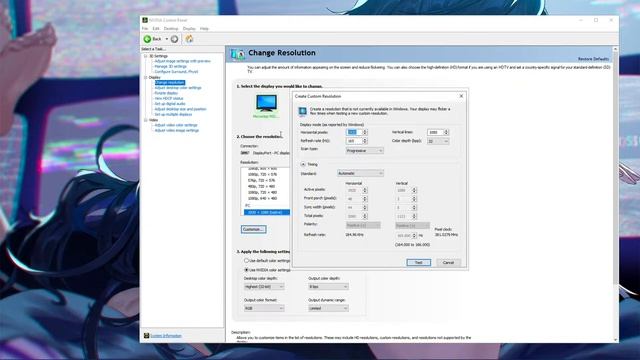Select the highlighted 1920 x 1080 (native) resolution
Viewport: 640px width, 360px height.
point(267,212)
